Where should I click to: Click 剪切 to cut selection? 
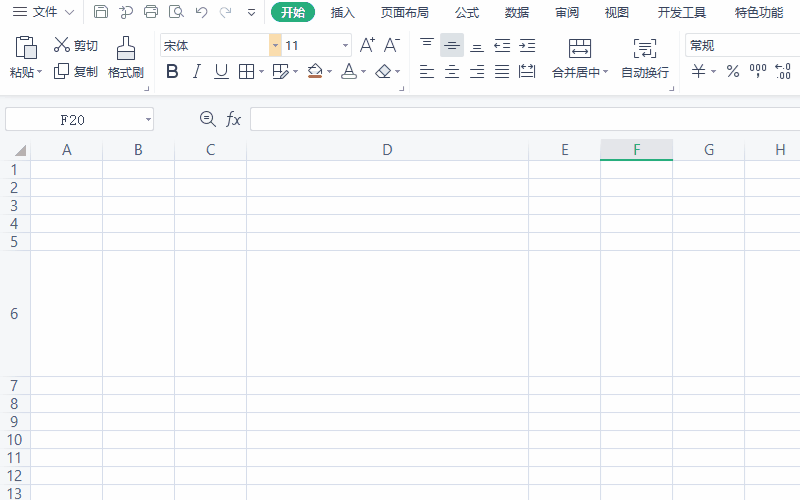(76, 45)
